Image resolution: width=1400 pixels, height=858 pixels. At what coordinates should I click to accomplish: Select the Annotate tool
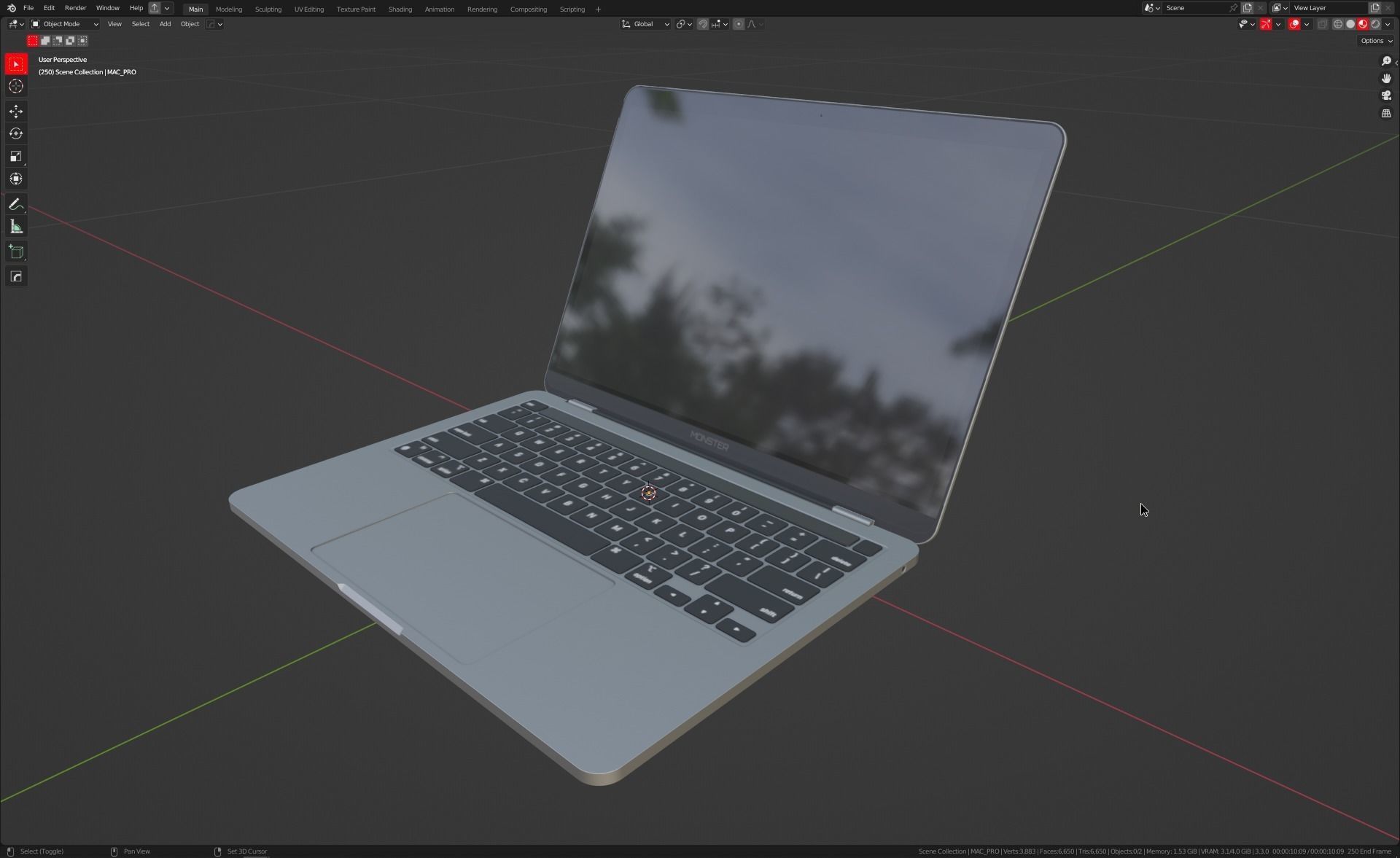[x=16, y=205]
